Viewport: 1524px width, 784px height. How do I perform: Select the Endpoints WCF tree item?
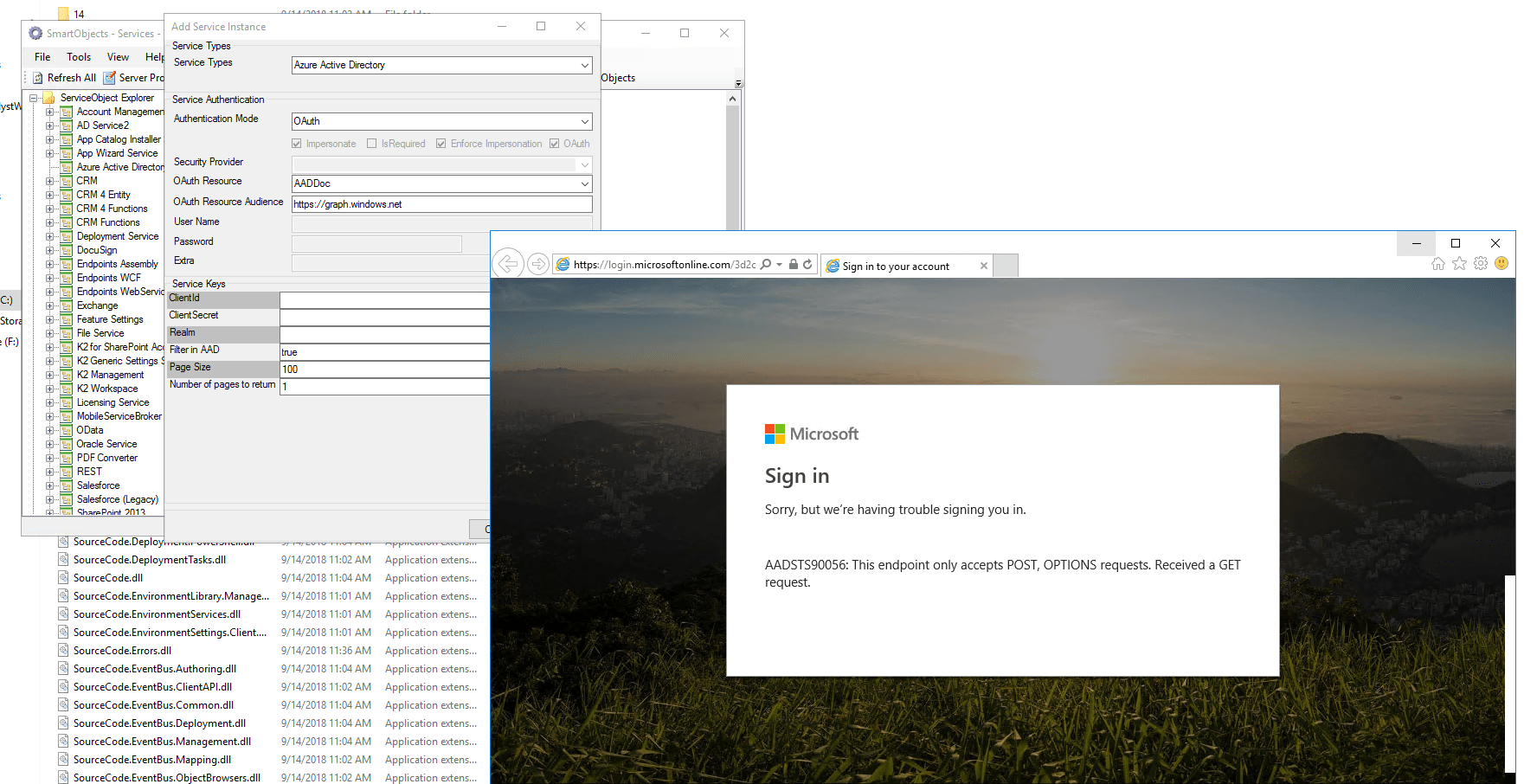pos(108,278)
